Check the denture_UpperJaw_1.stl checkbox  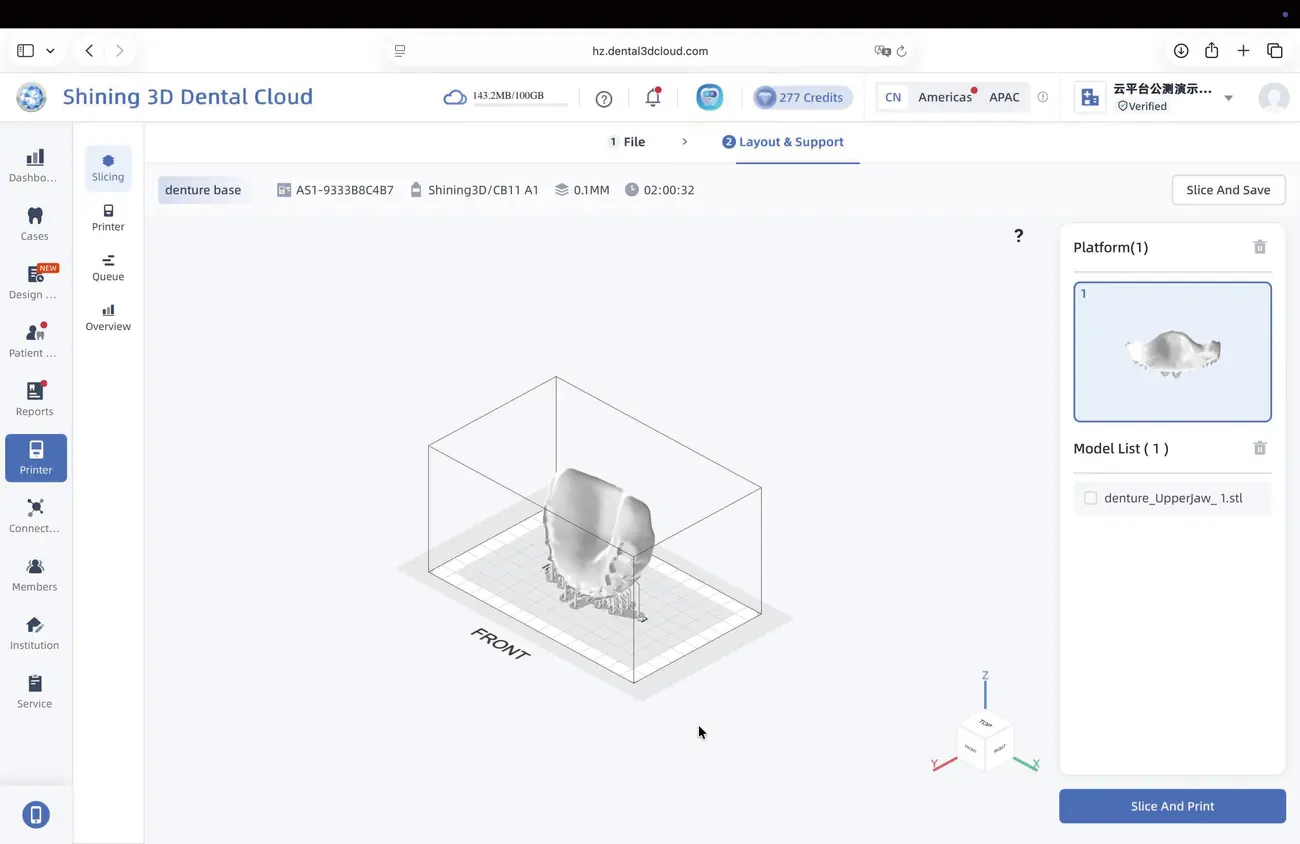point(1091,498)
